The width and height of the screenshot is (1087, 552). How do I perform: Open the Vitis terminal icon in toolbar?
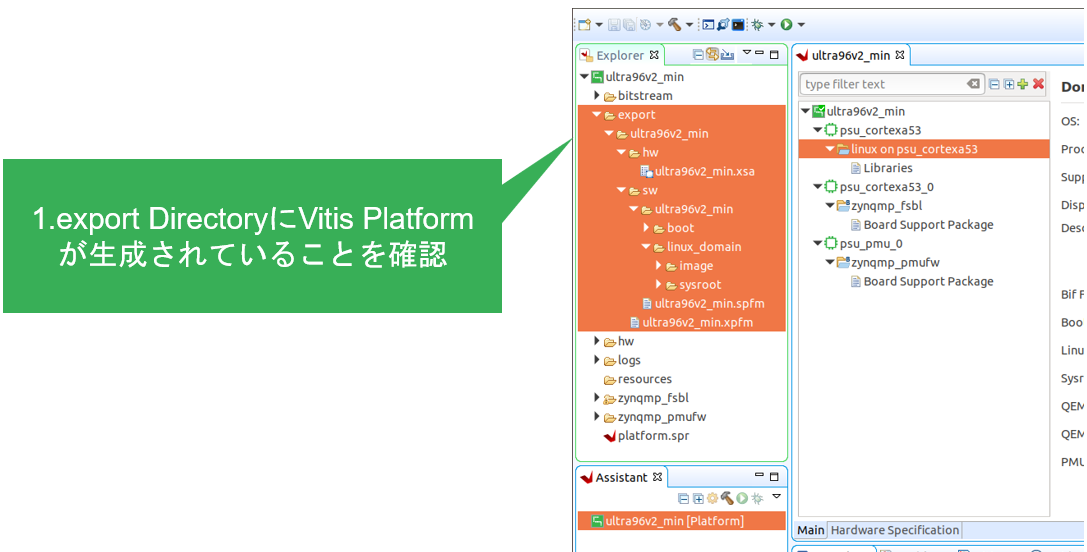738,25
